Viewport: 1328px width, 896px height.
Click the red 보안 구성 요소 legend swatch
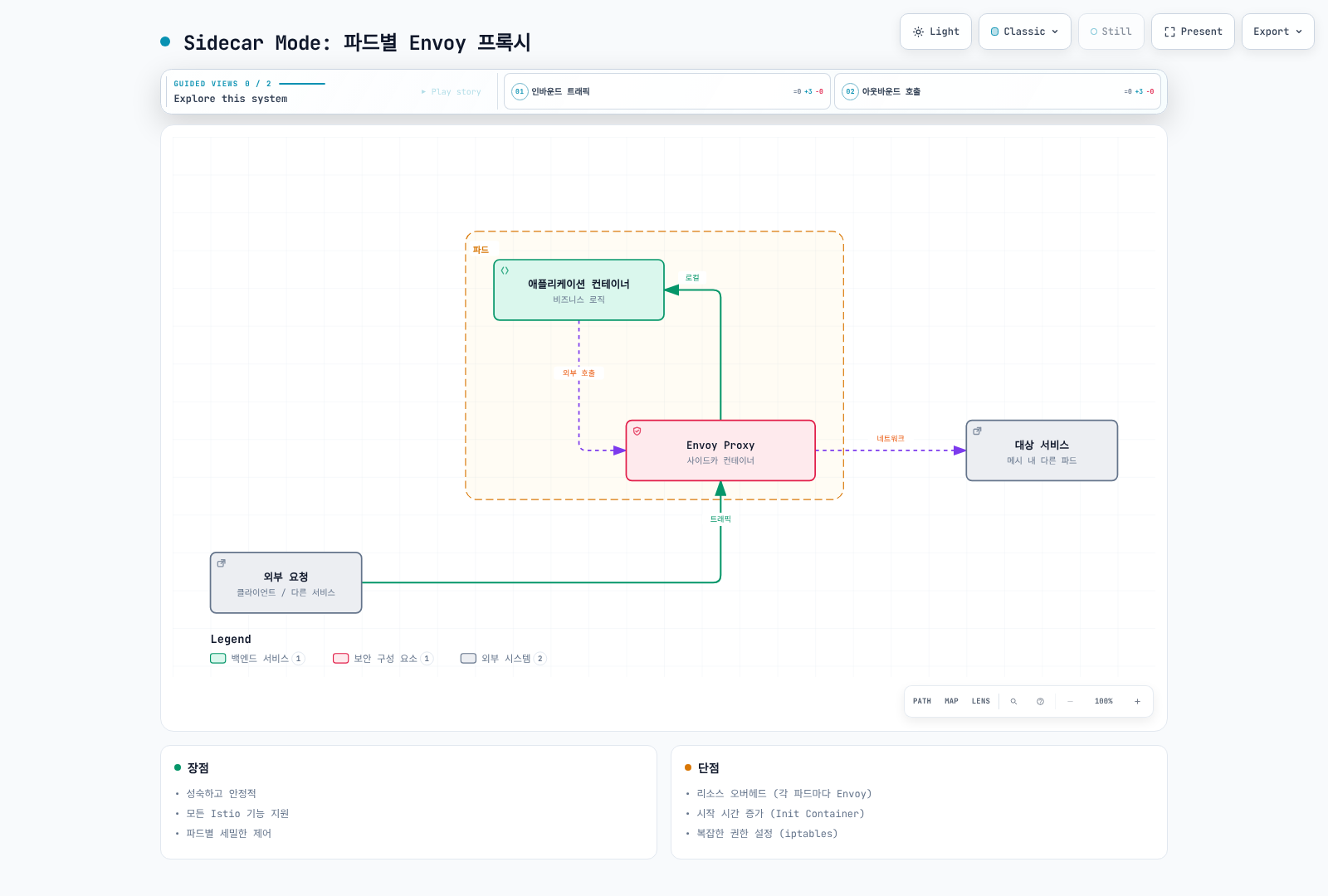click(341, 659)
